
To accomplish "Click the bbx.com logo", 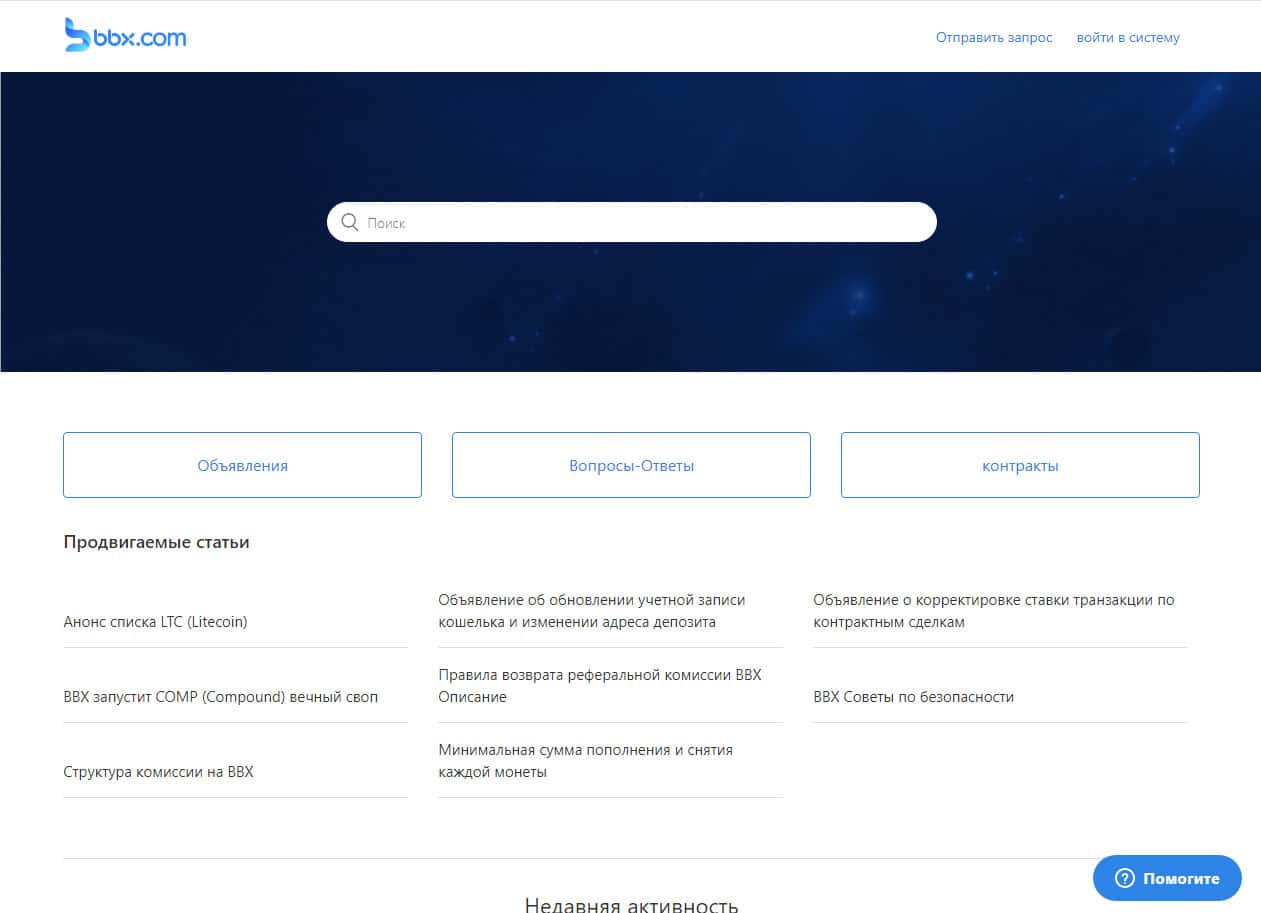I will pyautogui.click(x=125, y=36).
